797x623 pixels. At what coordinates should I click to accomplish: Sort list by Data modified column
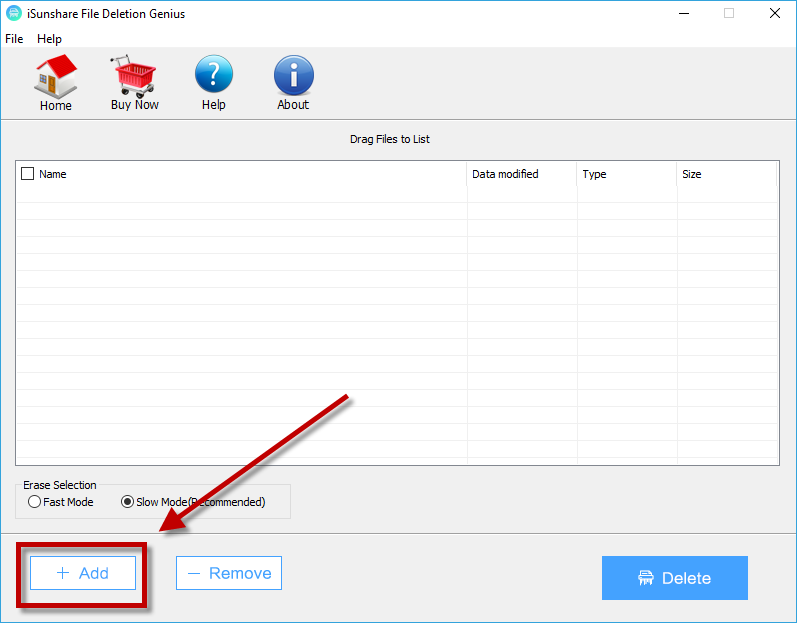pyautogui.click(x=522, y=174)
